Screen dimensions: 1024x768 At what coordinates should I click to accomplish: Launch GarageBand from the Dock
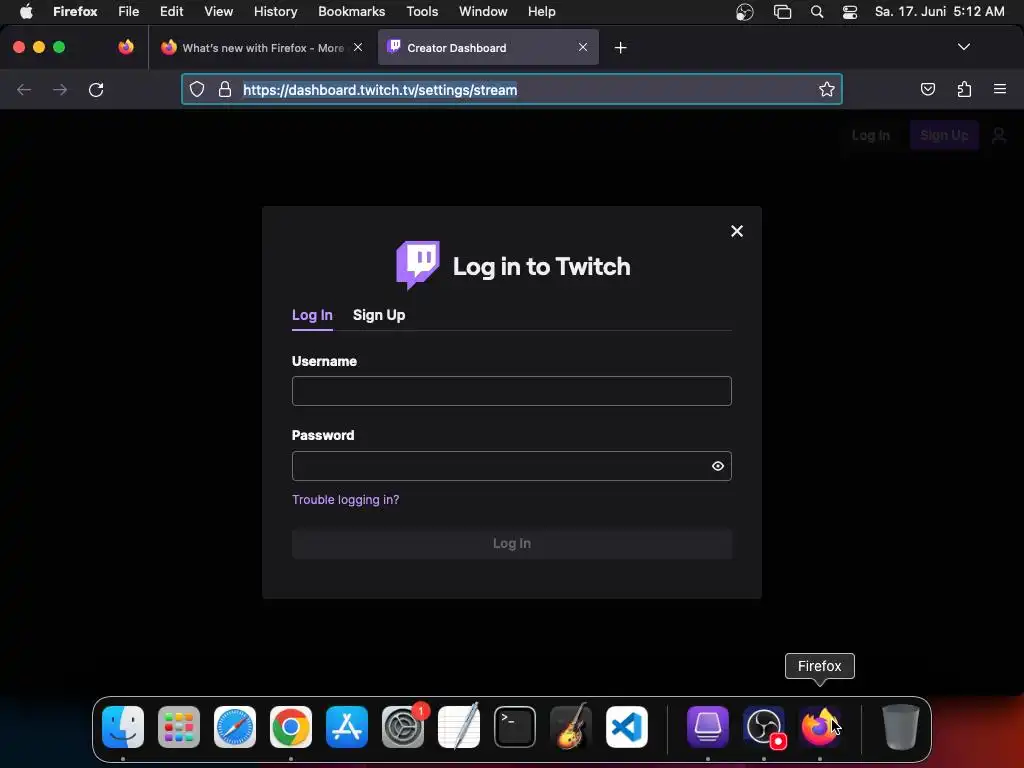[x=571, y=727]
